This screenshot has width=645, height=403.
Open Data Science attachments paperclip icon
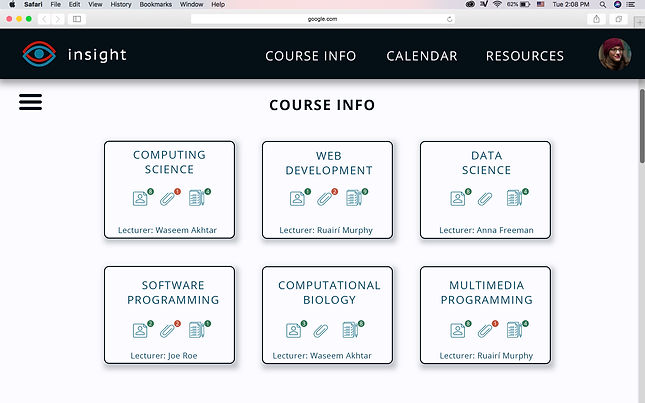[485, 199]
